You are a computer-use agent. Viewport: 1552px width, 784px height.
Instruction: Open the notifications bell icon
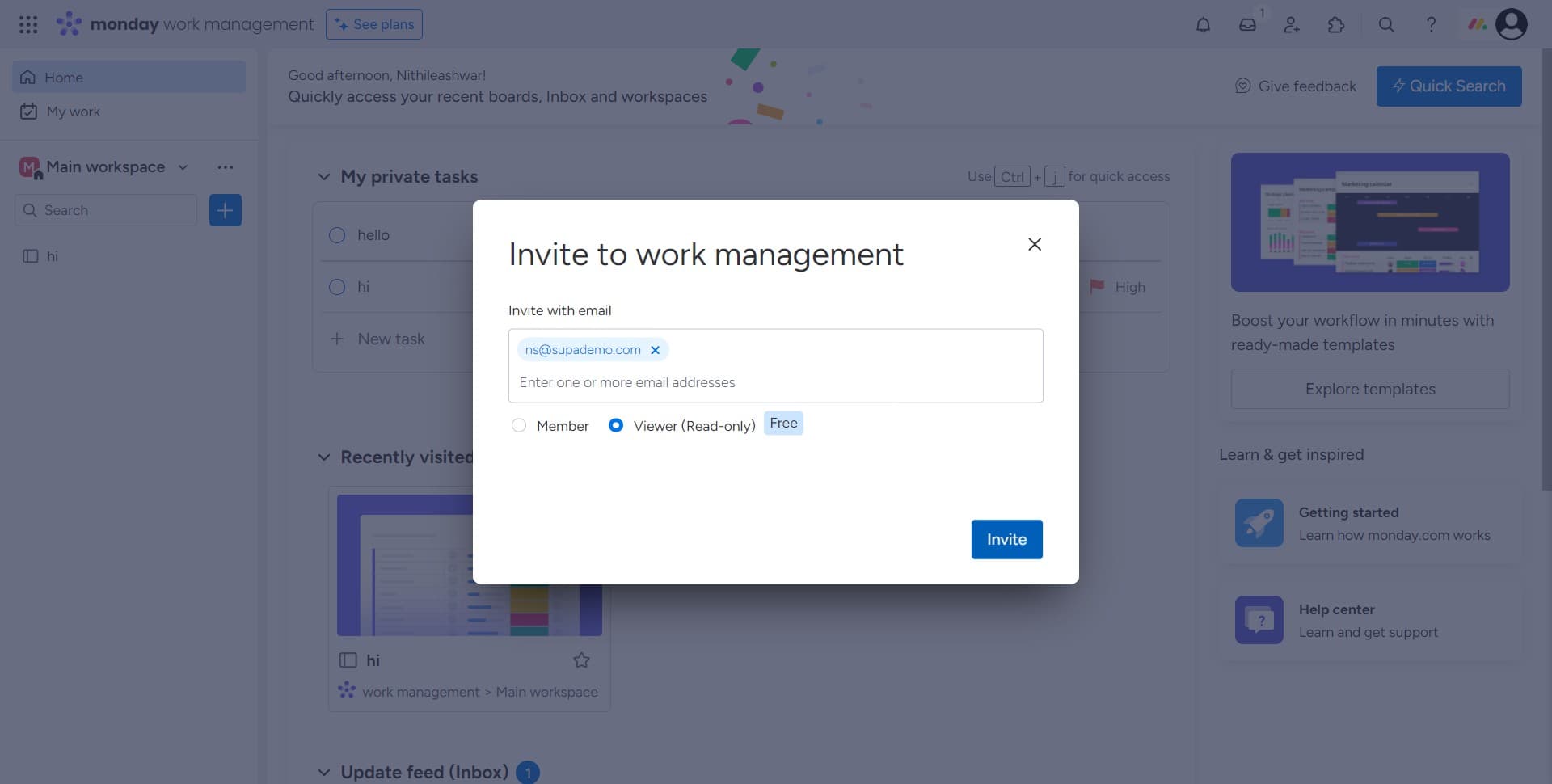pos(1203,24)
